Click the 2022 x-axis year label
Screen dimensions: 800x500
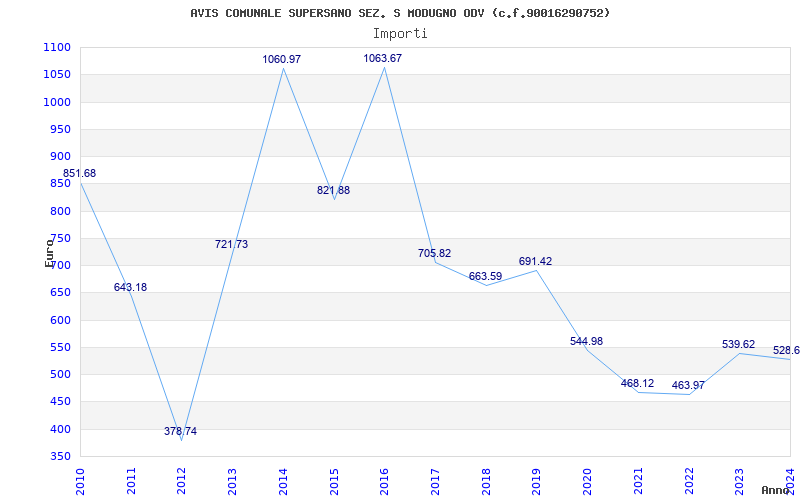tap(688, 481)
